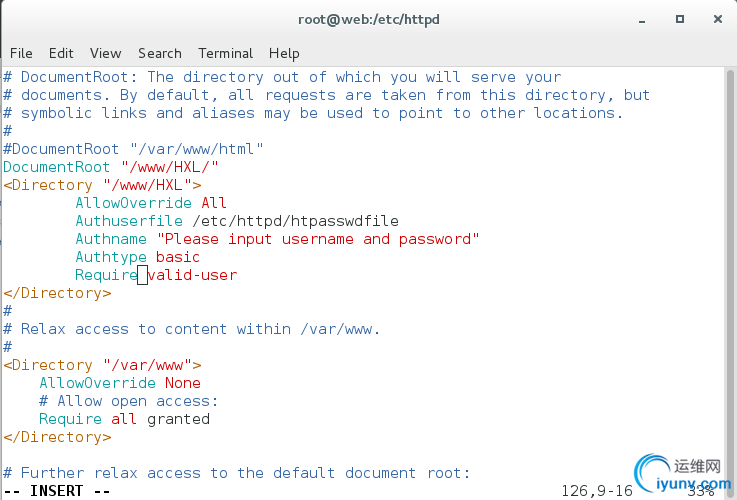Click on valid-user text
The height and width of the screenshot is (500, 737).
(192, 275)
